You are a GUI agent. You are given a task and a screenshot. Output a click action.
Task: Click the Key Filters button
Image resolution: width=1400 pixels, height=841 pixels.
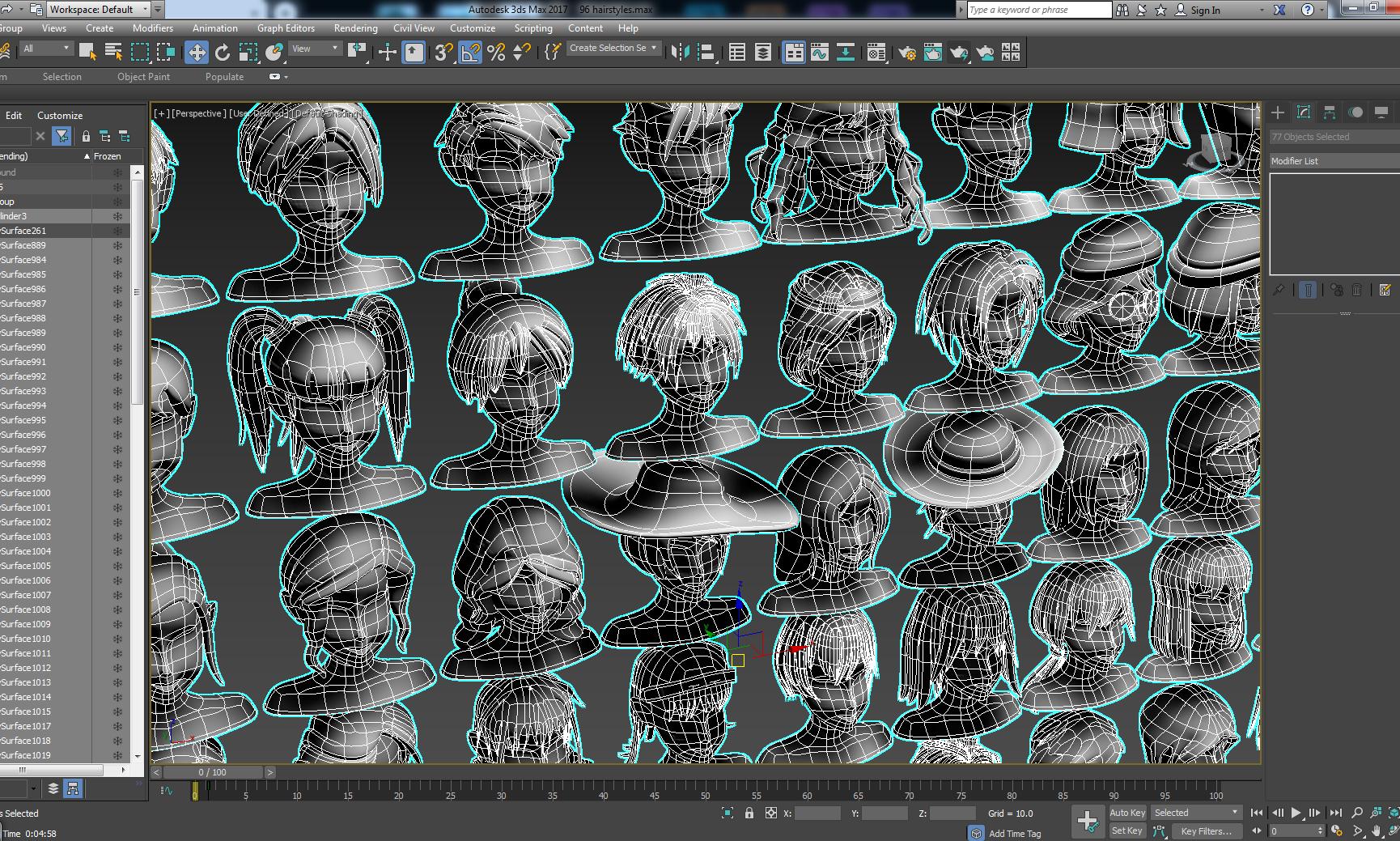pos(1206,831)
